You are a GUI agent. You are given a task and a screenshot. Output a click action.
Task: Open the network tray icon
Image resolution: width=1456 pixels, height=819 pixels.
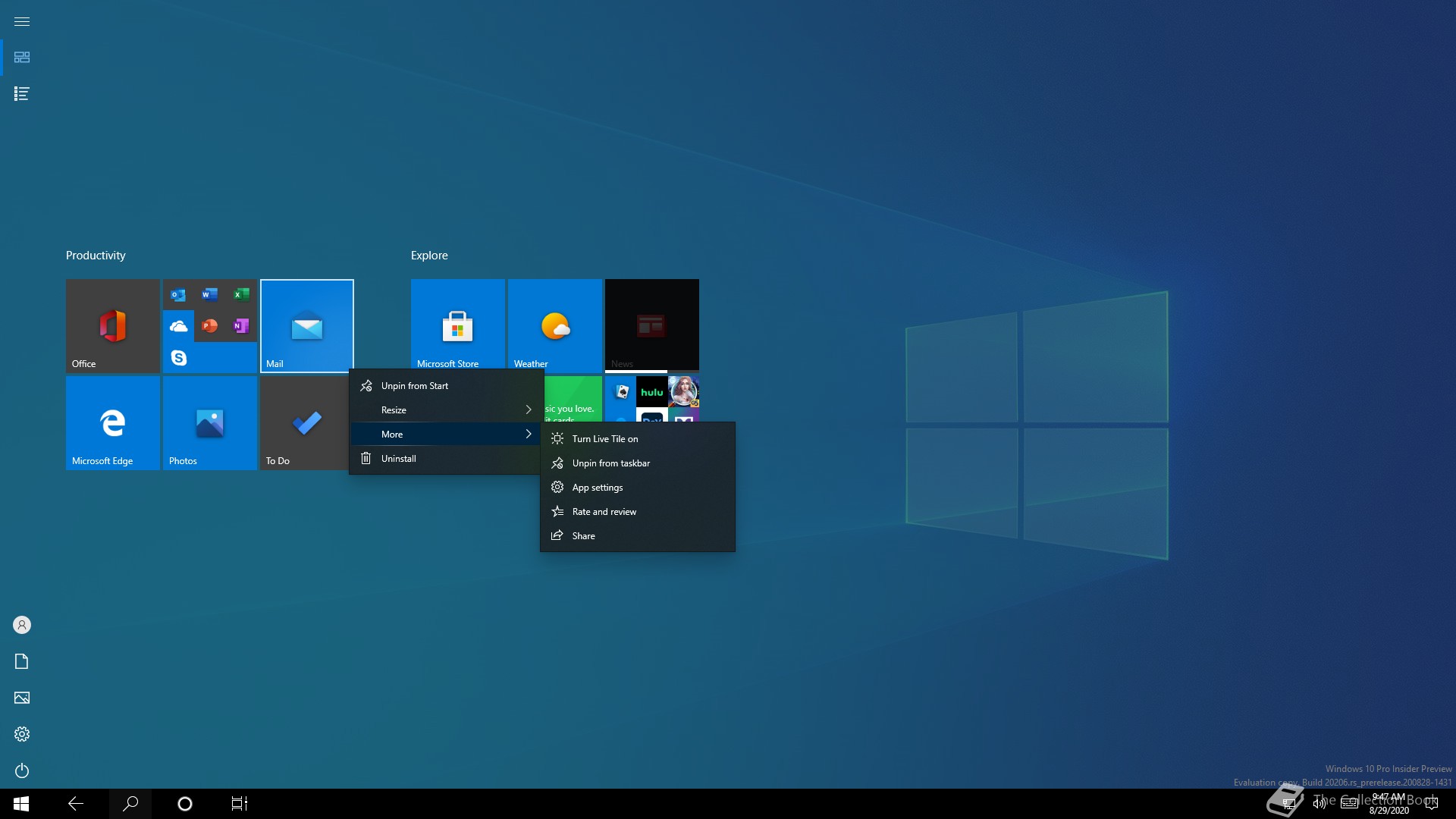tap(1288, 804)
